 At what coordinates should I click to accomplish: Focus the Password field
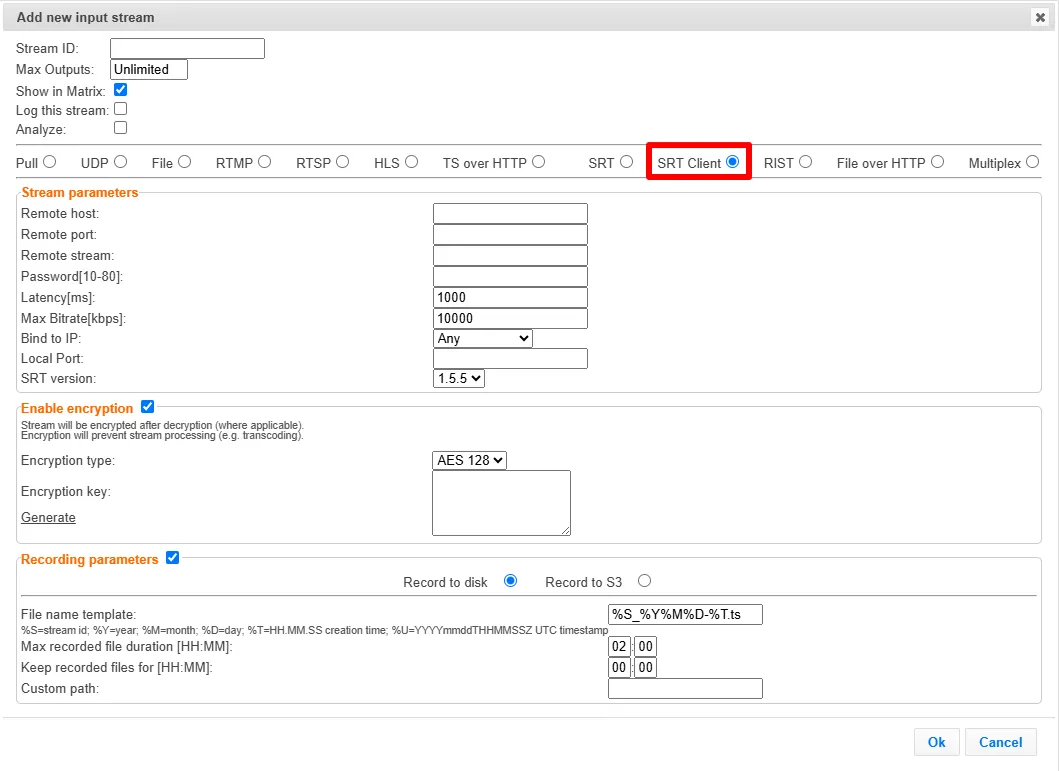pos(511,276)
